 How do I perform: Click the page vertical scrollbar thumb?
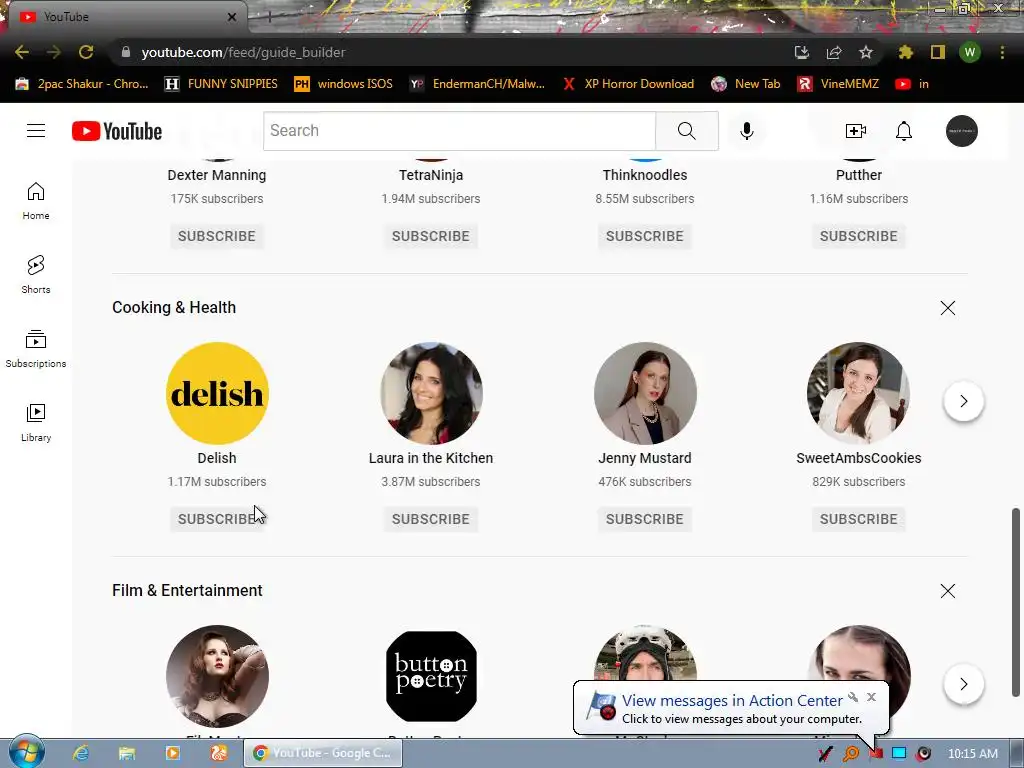(x=1016, y=602)
